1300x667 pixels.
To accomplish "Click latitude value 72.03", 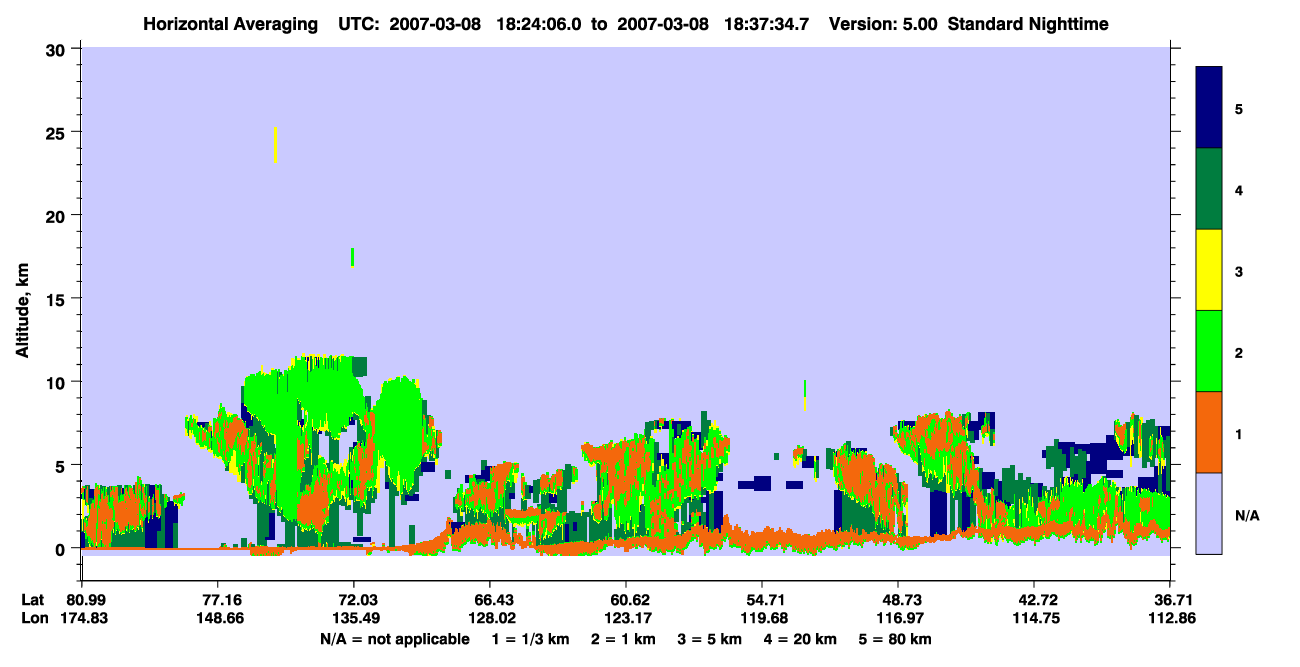I will coord(353,600).
